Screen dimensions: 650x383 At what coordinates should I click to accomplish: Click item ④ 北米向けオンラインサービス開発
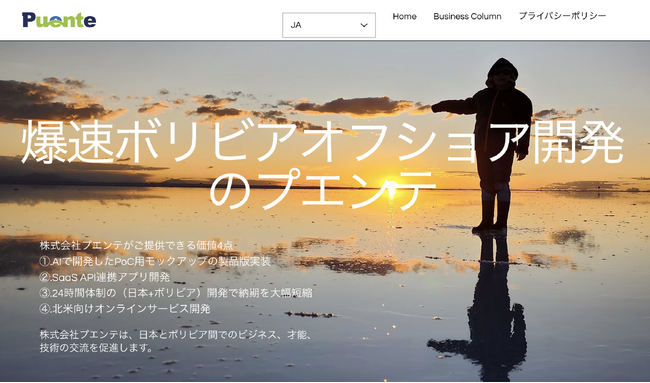pos(125,309)
